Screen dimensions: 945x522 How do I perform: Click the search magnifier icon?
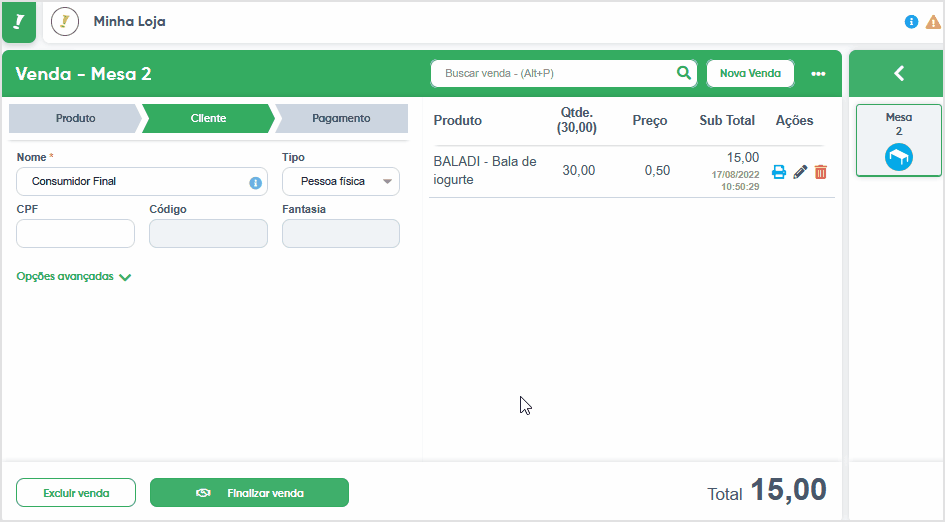pos(683,73)
